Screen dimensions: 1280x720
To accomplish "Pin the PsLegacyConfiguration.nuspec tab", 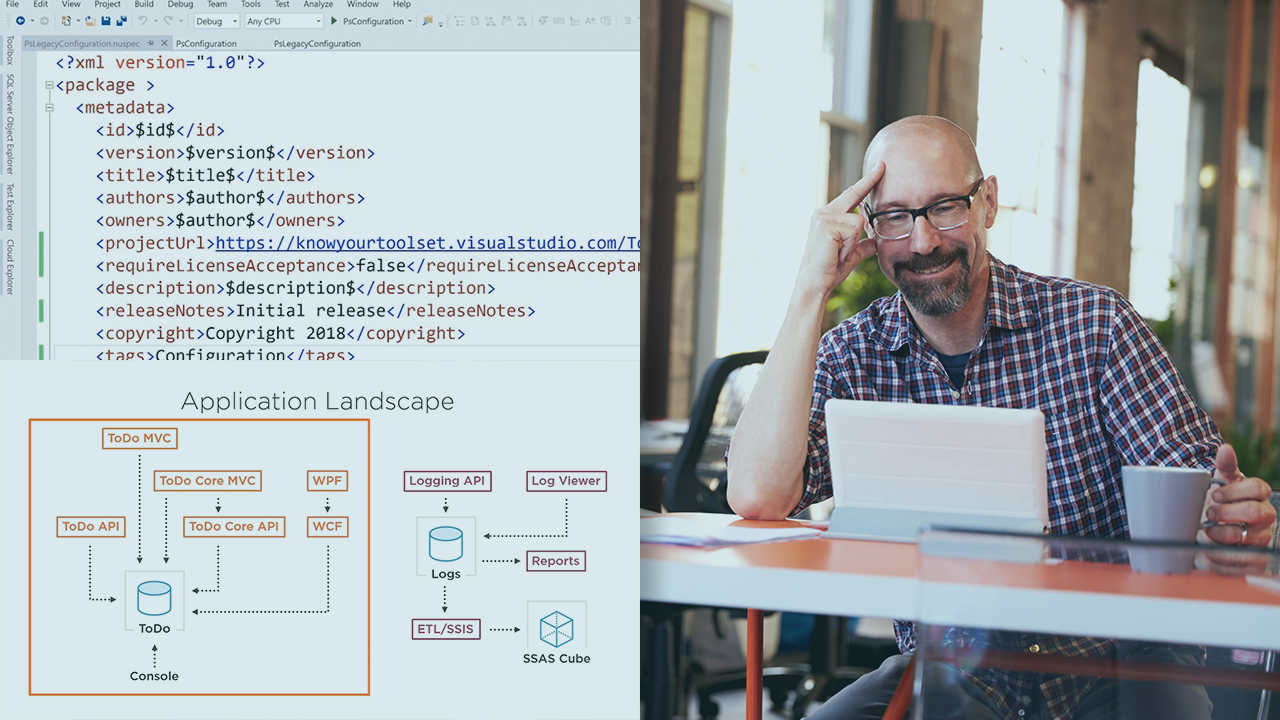I will pyautogui.click(x=151, y=43).
